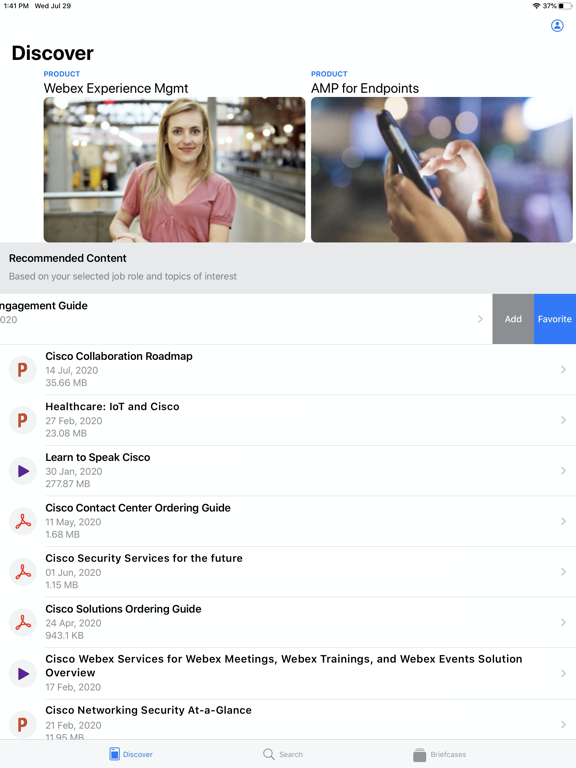
Task: Open the user profile icon
Action: (x=557, y=25)
